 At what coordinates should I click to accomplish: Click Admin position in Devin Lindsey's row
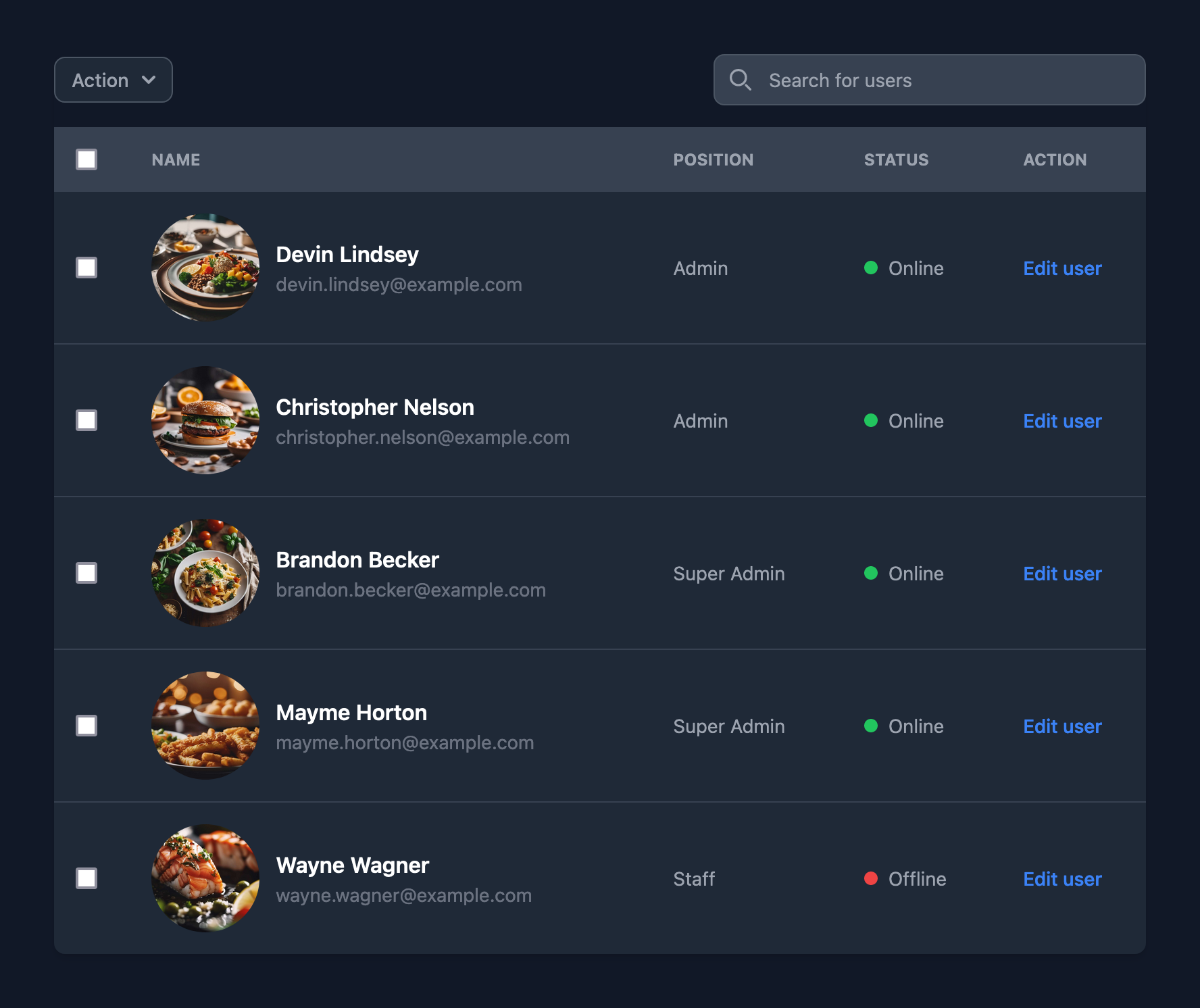701,268
